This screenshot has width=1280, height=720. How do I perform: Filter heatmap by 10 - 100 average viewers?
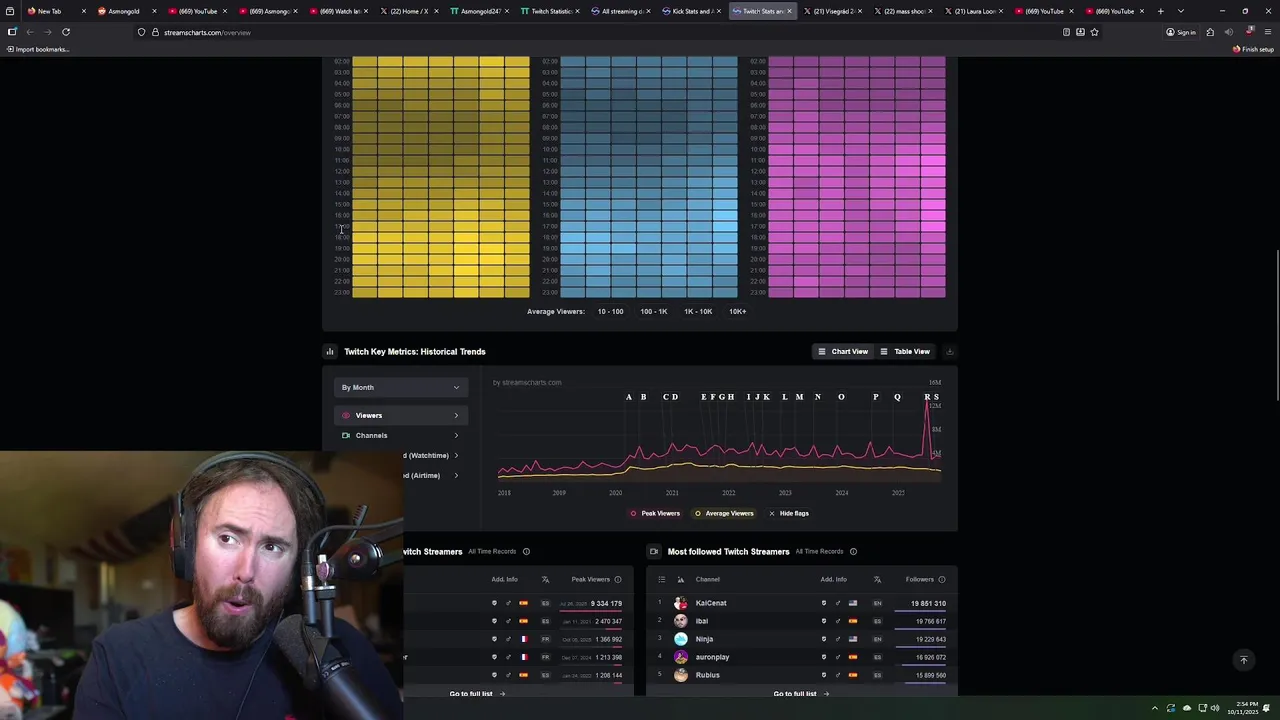click(x=610, y=312)
